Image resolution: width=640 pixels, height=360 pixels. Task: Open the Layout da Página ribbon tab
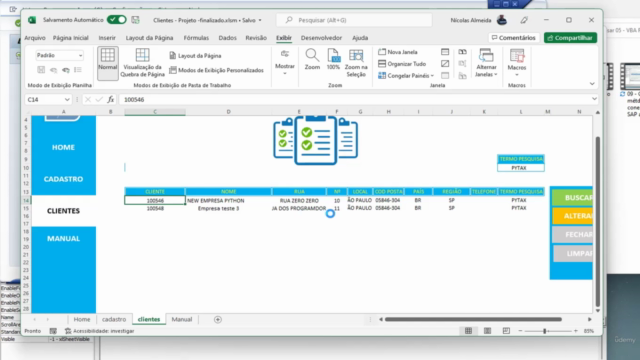click(x=149, y=38)
